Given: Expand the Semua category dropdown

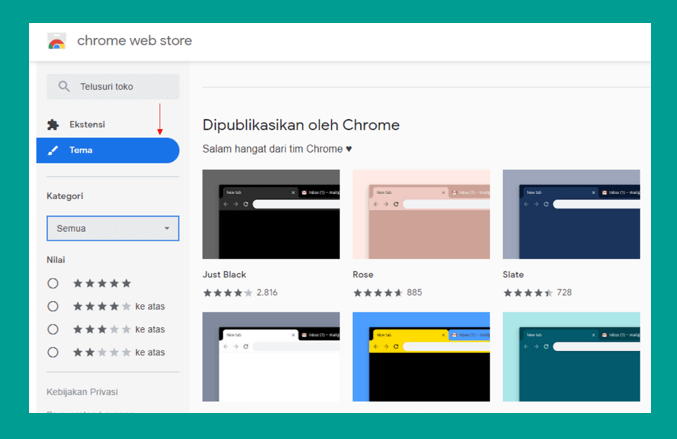Looking at the screenshot, I should pyautogui.click(x=113, y=228).
